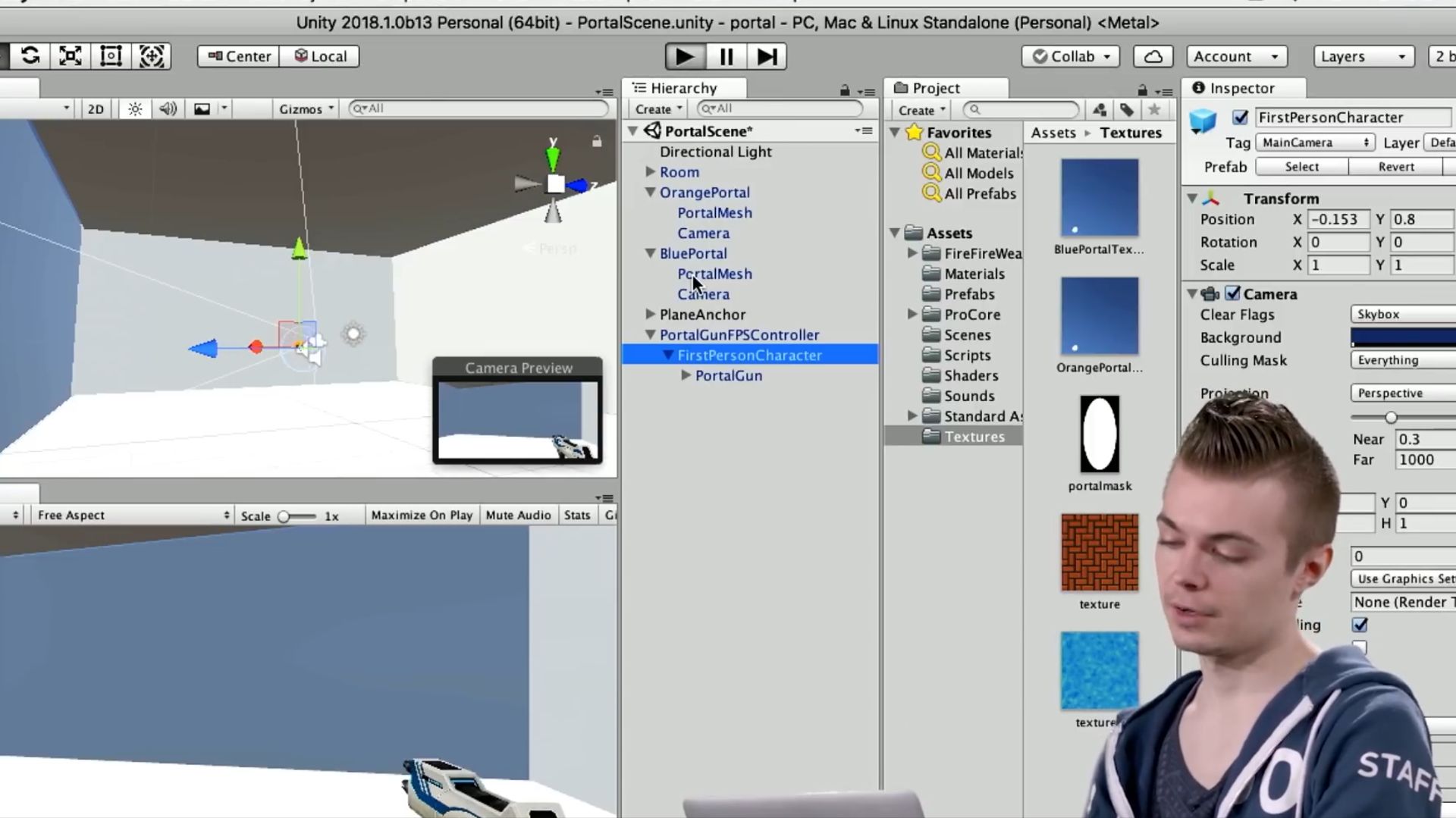
Task: Toggle the Scene gizmo rotation lock
Action: pyautogui.click(x=597, y=141)
